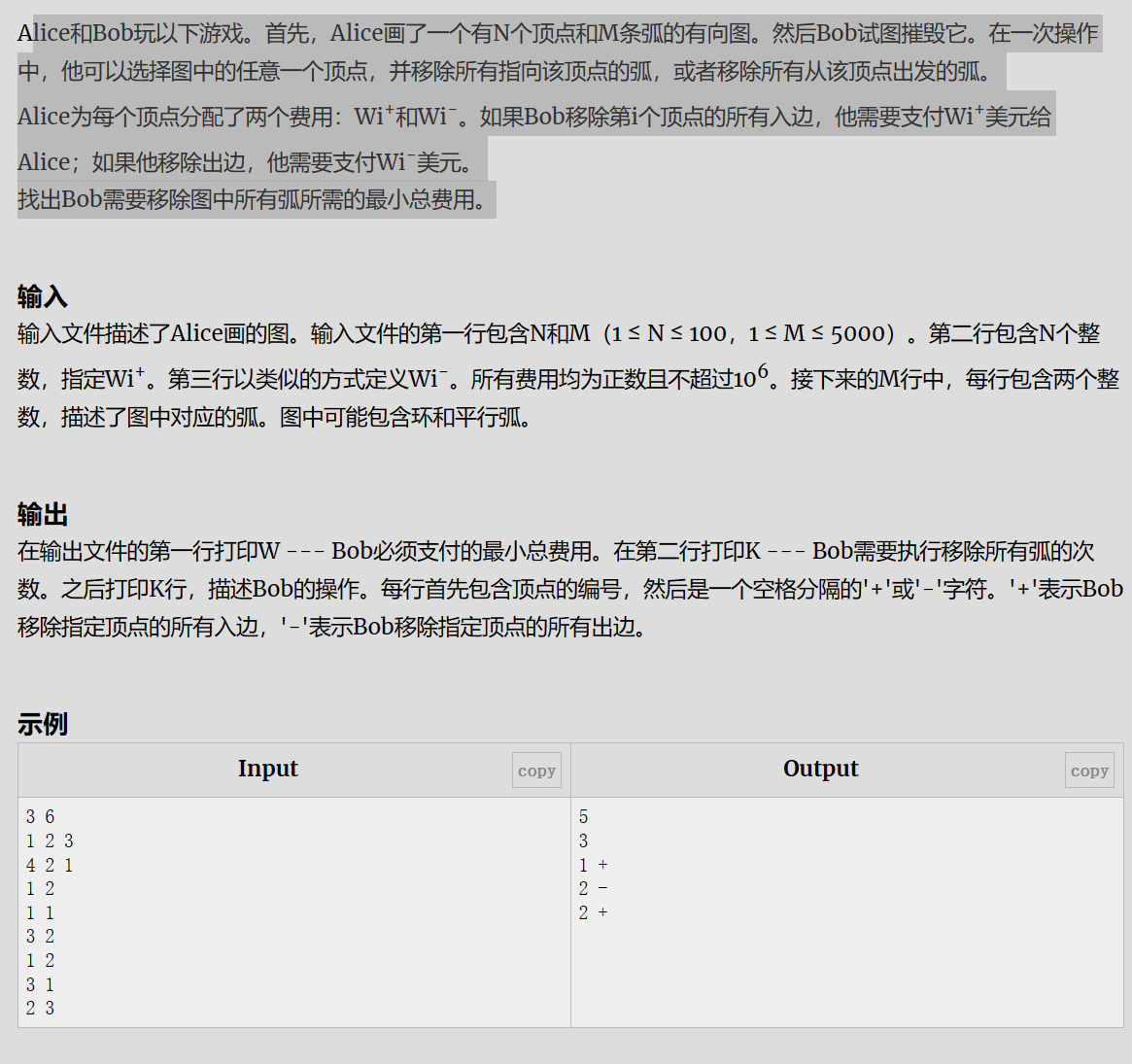Screen dimensions: 1132x1064
Task: Click the output line '2 +'
Action: [594, 911]
